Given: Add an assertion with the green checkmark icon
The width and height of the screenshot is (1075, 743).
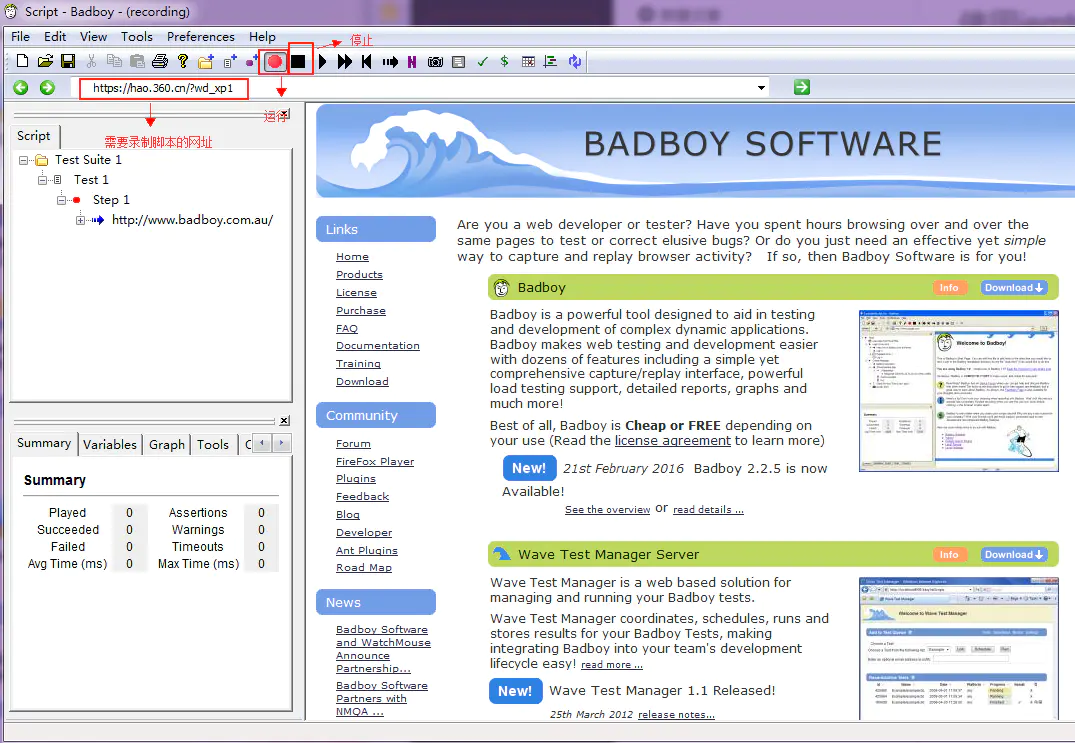Looking at the screenshot, I should coord(483,62).
